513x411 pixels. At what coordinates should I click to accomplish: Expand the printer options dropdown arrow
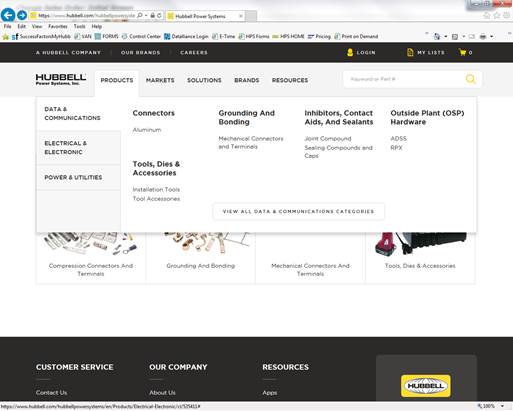pyautogui.click(x=491, y=37)
